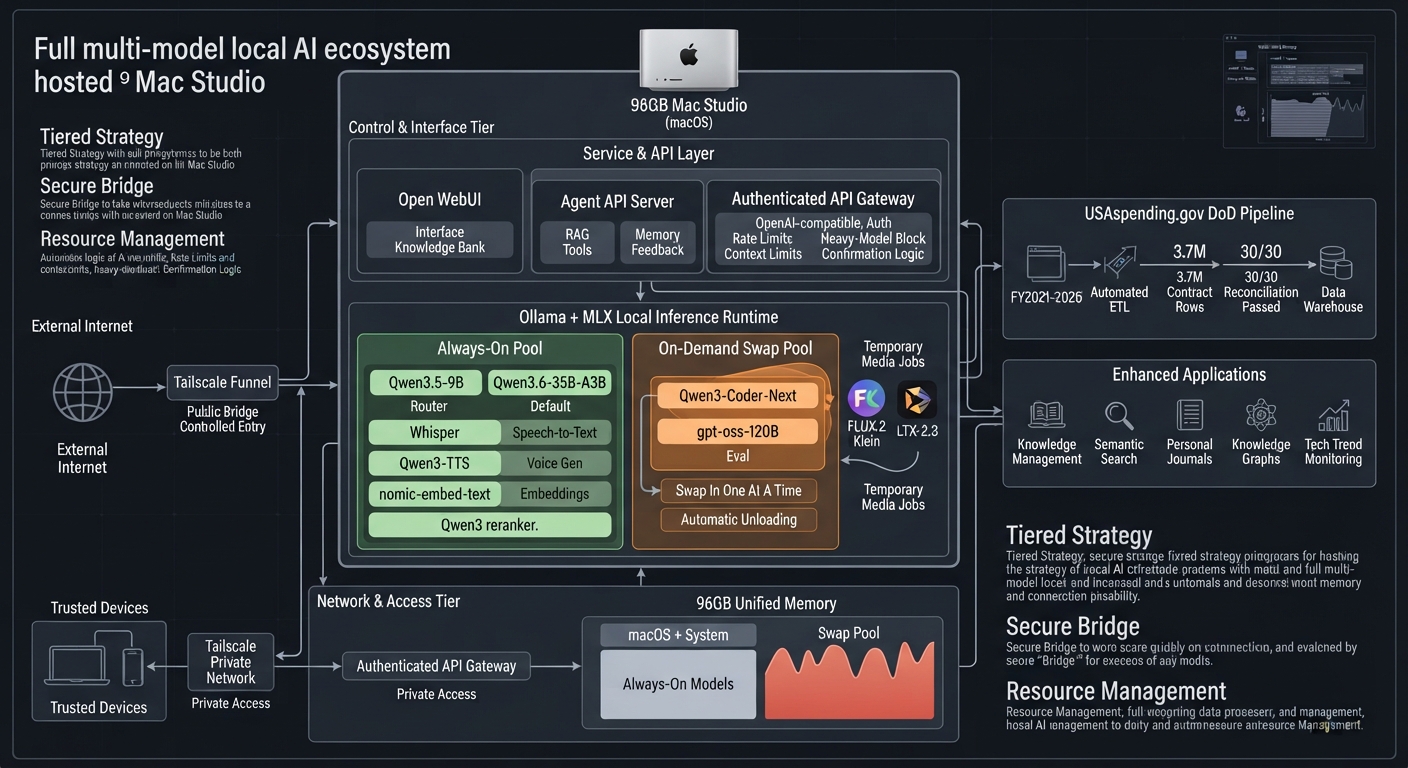Click the Context Limits text in API Gateway

point(763,254)
